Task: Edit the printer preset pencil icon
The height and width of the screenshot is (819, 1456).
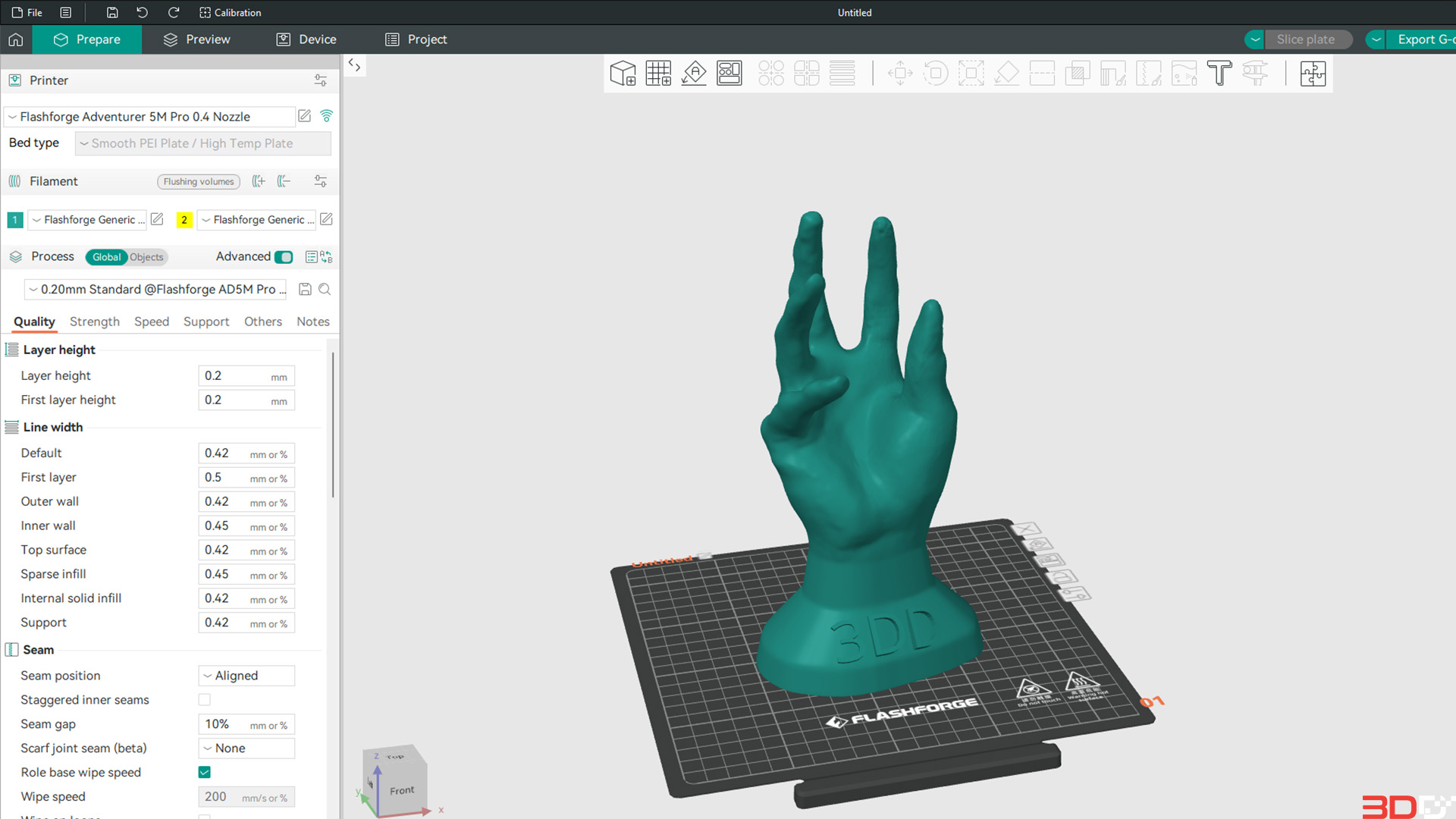Action: [x=304, y=116]
